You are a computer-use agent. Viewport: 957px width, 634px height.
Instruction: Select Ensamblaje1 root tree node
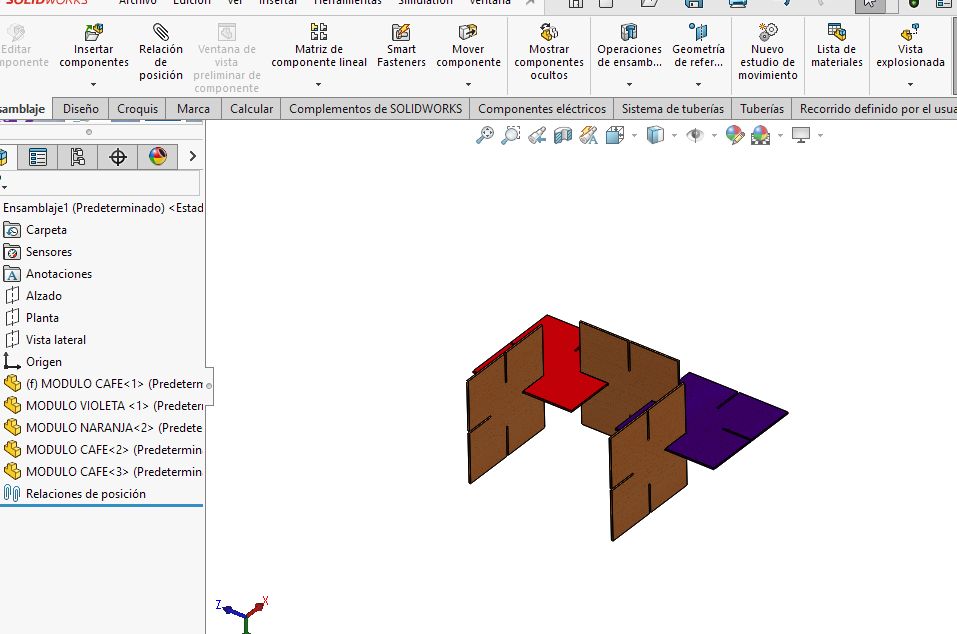coord(103,208)
